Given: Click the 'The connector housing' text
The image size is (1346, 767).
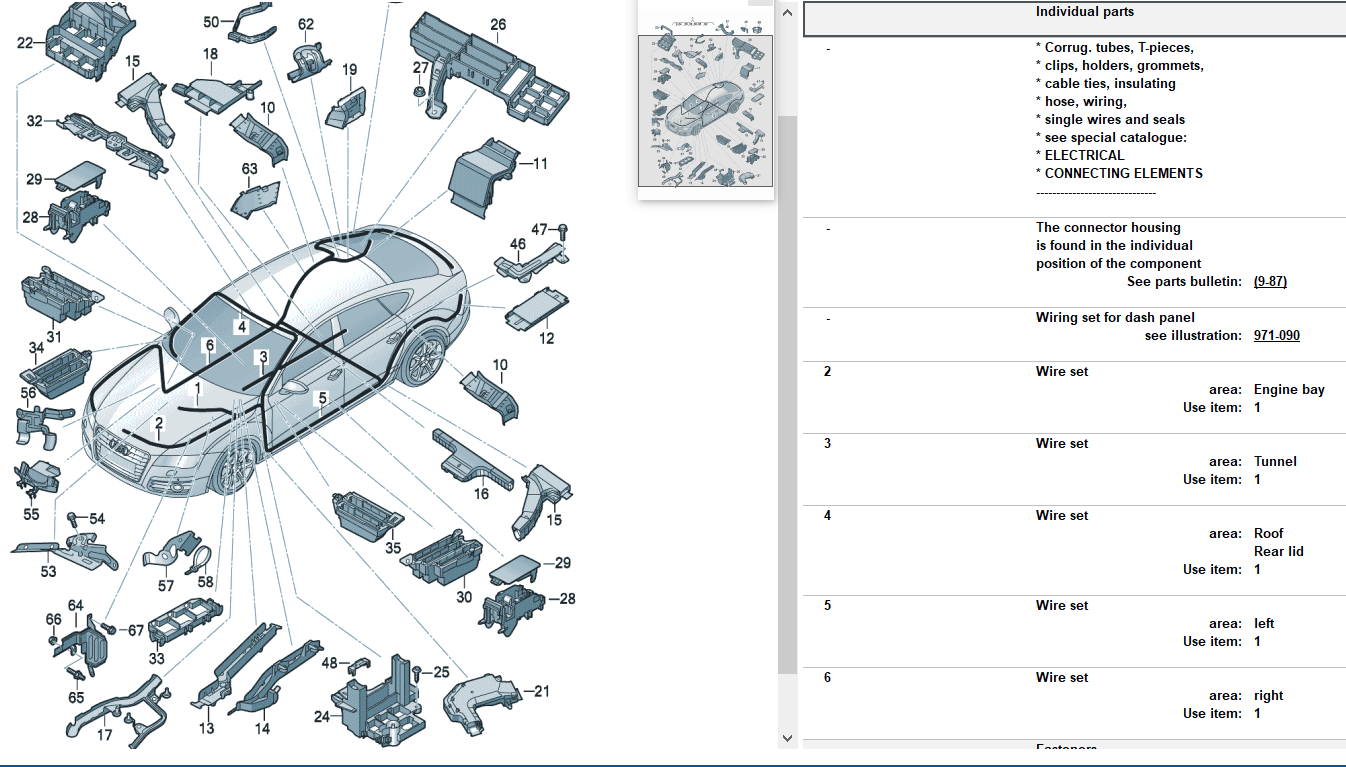Looking at the screenshot, I should pyautogui.click(x=1108, y=228).
